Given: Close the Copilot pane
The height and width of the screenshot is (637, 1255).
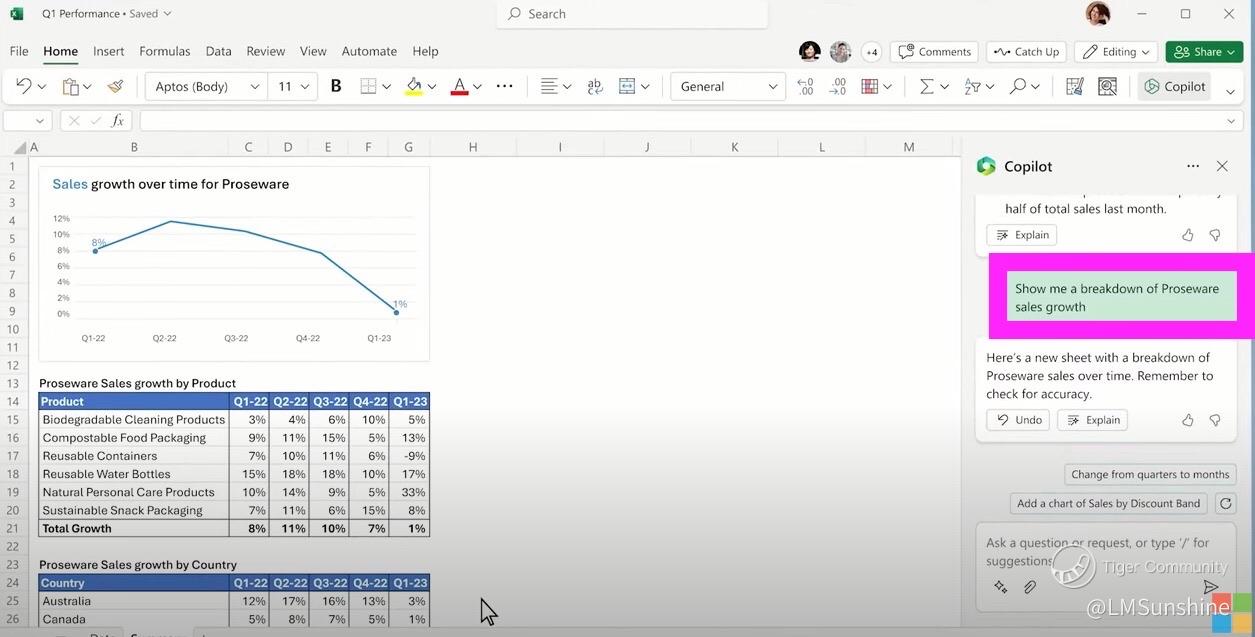Looking at the screenshot, I should pos(1222,166).
